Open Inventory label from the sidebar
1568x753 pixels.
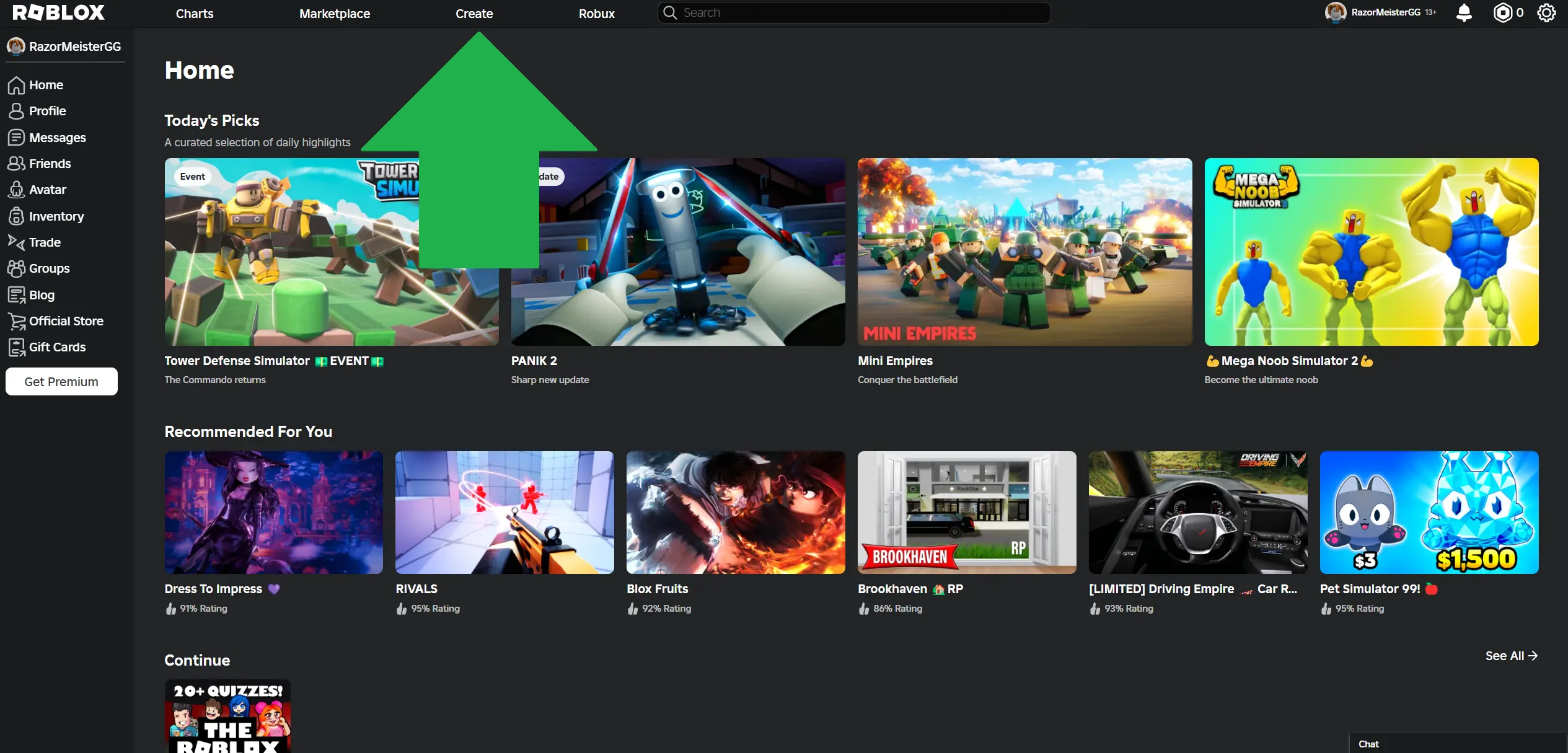pos(56,216)
